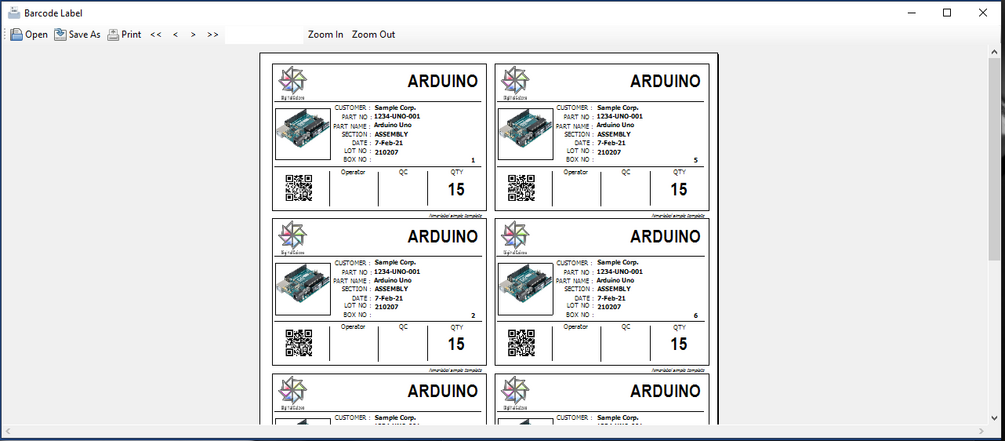Screen dimensions: 1005x441
Task: Click ARDUINO heading on box 6 label
Action: 665,237
